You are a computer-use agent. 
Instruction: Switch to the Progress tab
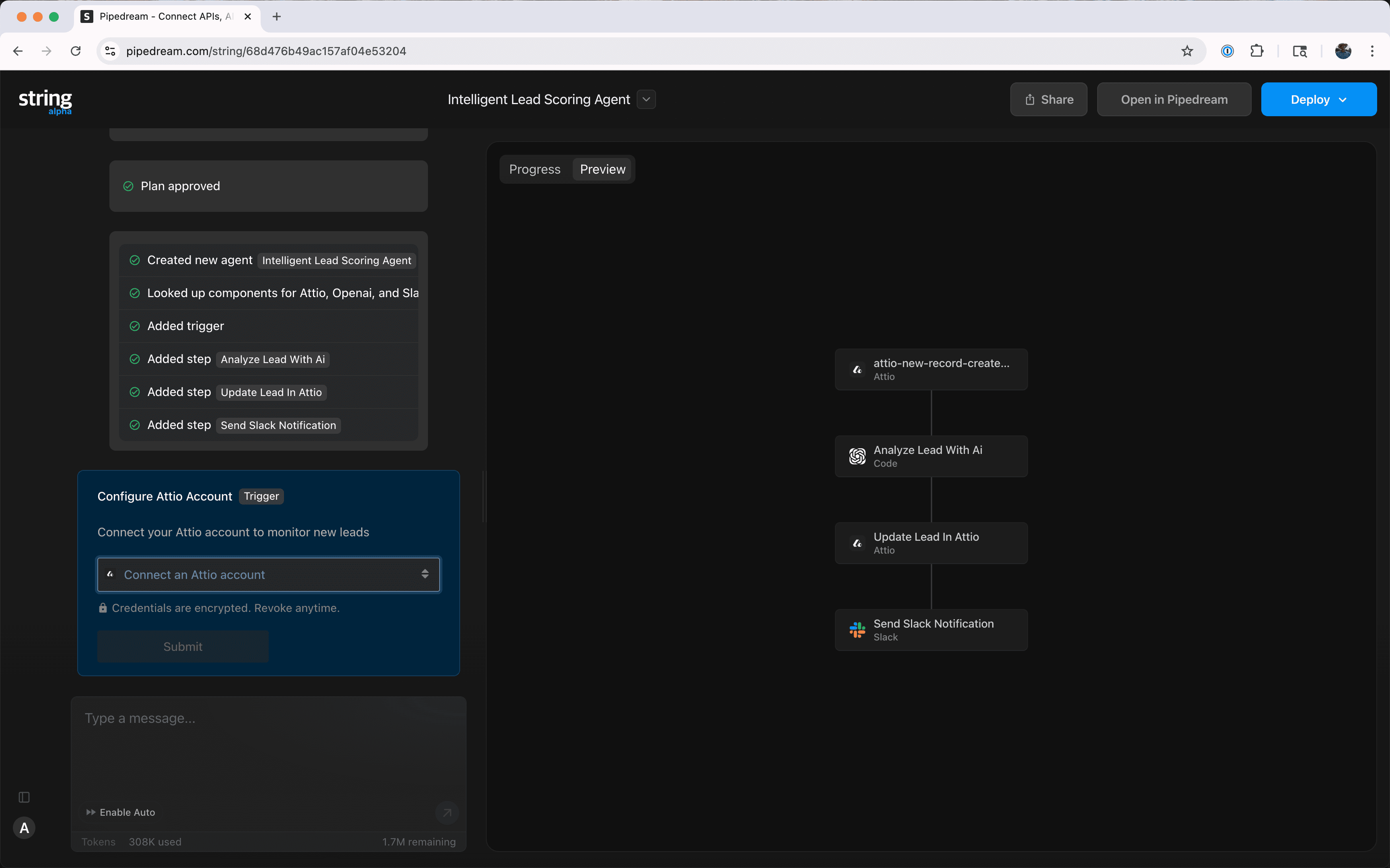click(x=534, y=169)
